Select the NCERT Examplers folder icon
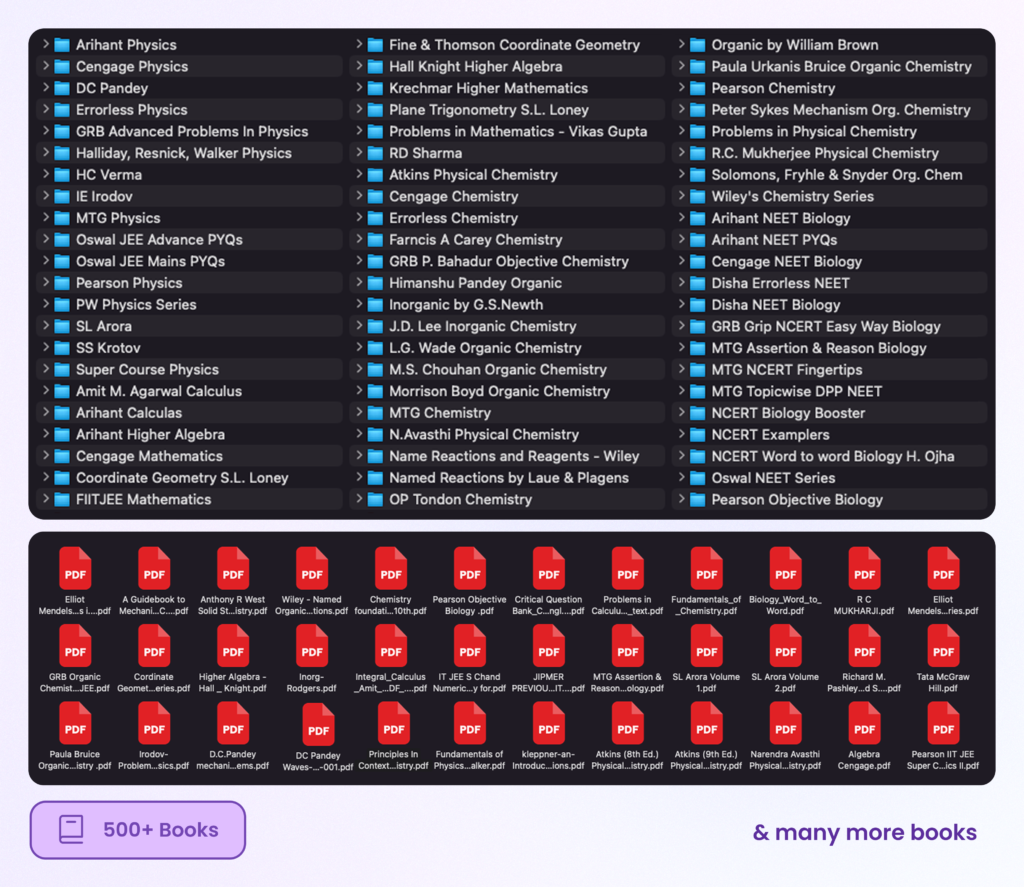The height and width of the screenshot is (887, 1024). pos(697,435)
